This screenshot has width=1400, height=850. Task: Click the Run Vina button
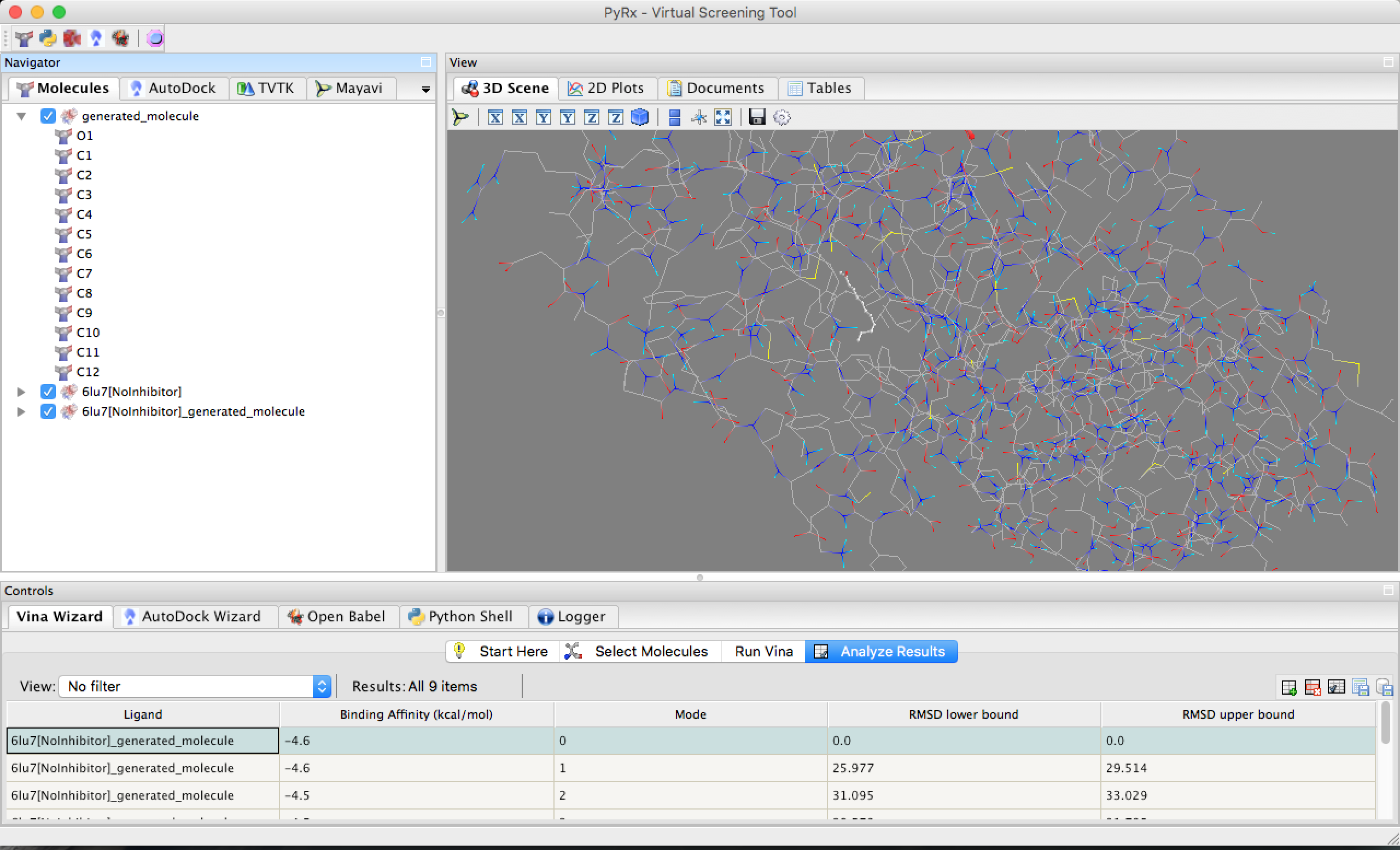(x=763, y=651)
